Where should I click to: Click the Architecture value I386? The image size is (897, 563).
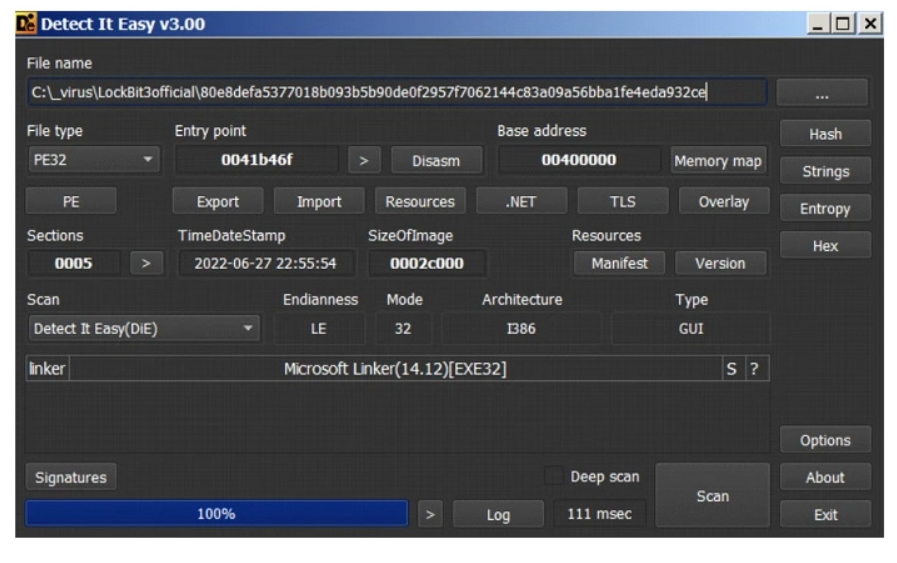[521, 328]
